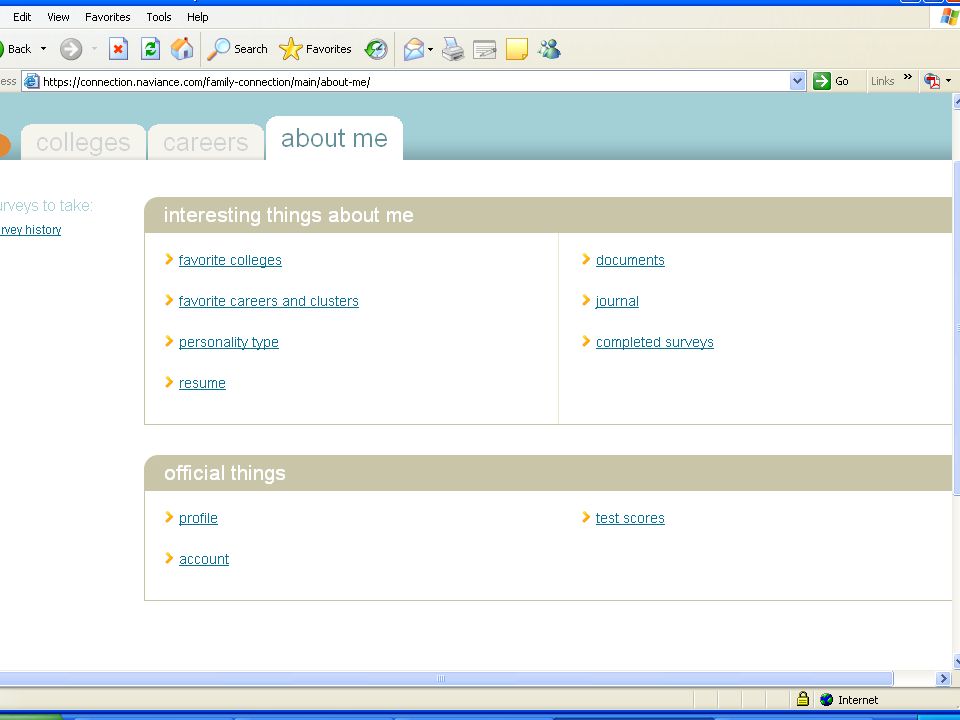The width and height of the screenshot is (960, 720).
Task: Refresh the page with green arrows icon
Action: (150, 49)
